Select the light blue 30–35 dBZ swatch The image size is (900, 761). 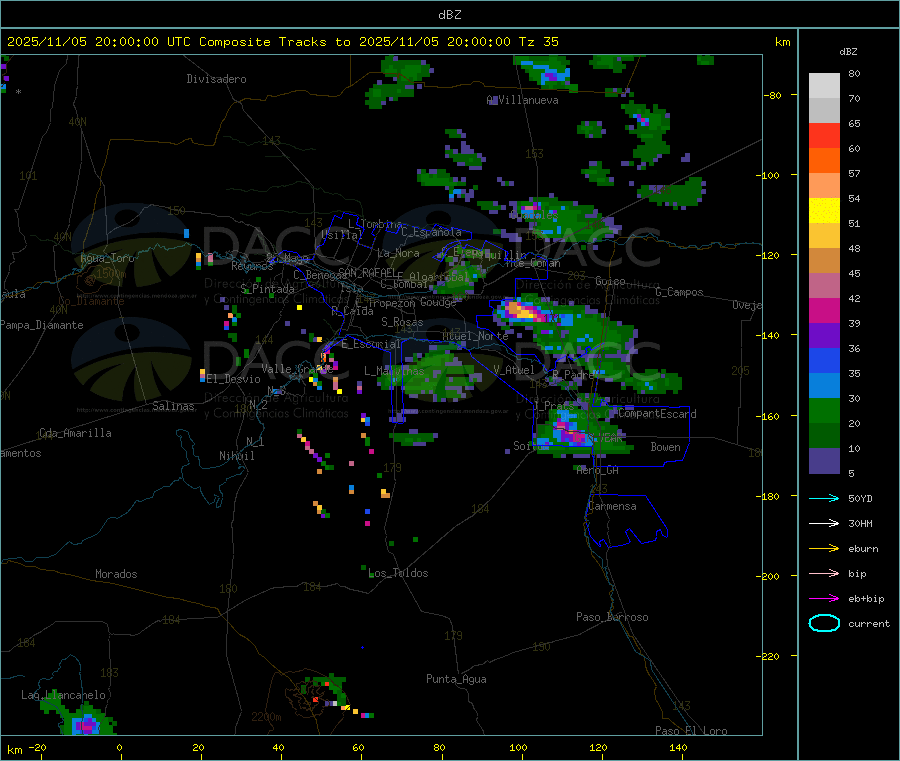(824, 386)
